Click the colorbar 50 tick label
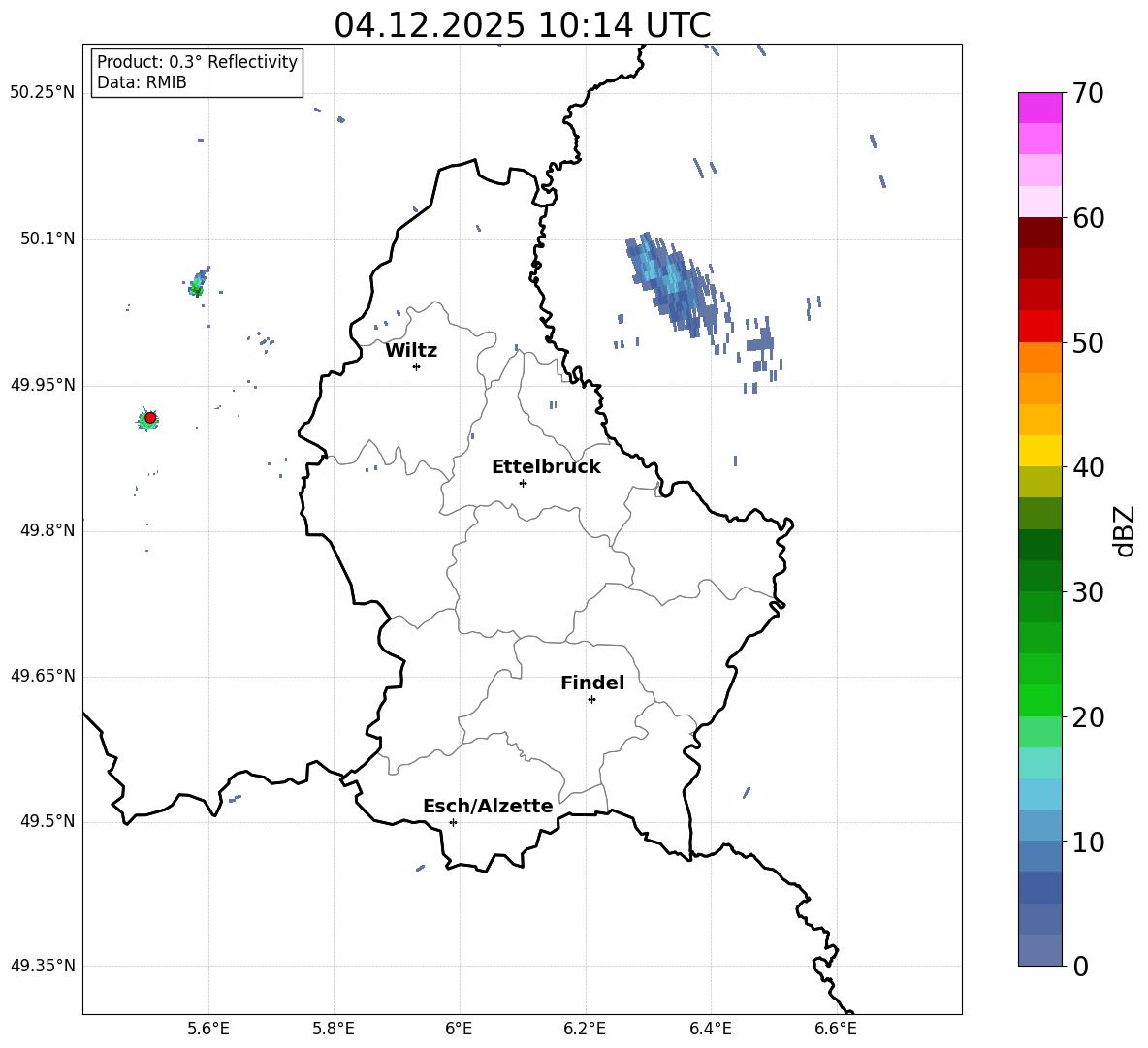 tap(1088, 343)
